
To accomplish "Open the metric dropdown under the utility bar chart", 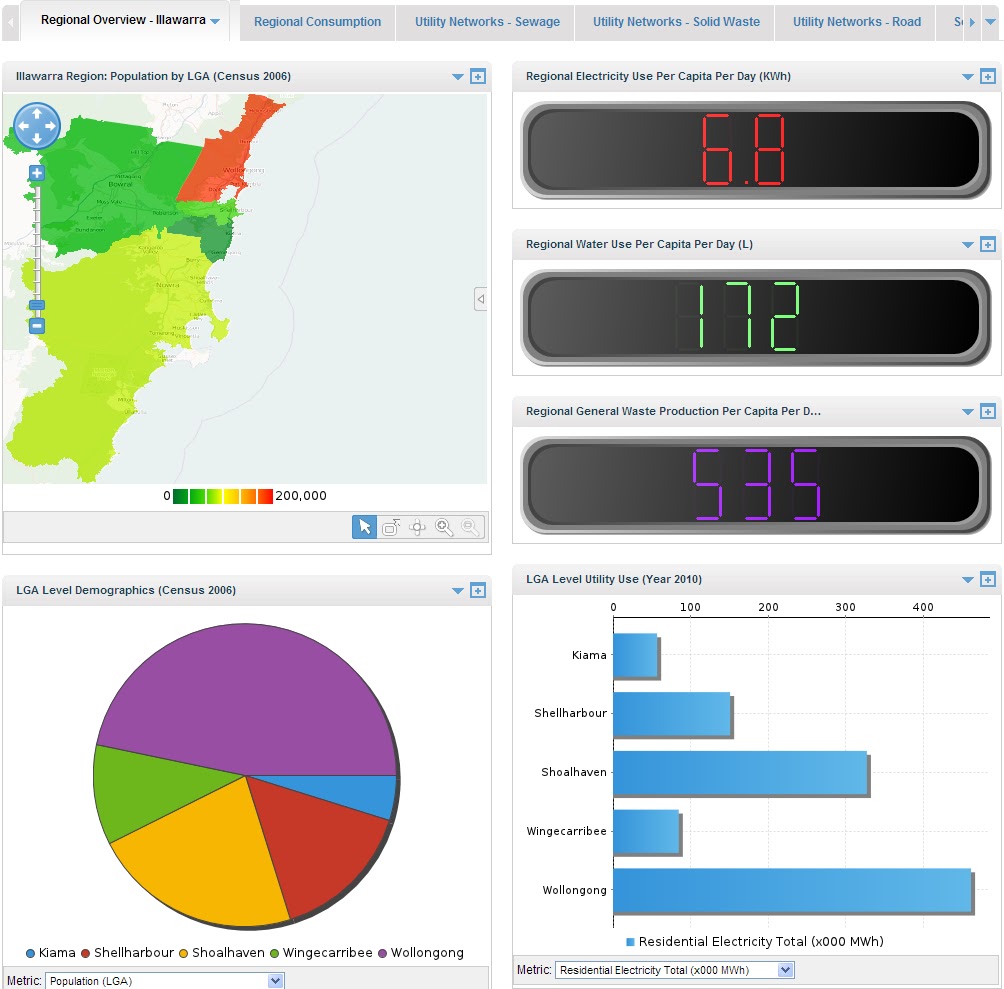I will (x=787, y=969).
